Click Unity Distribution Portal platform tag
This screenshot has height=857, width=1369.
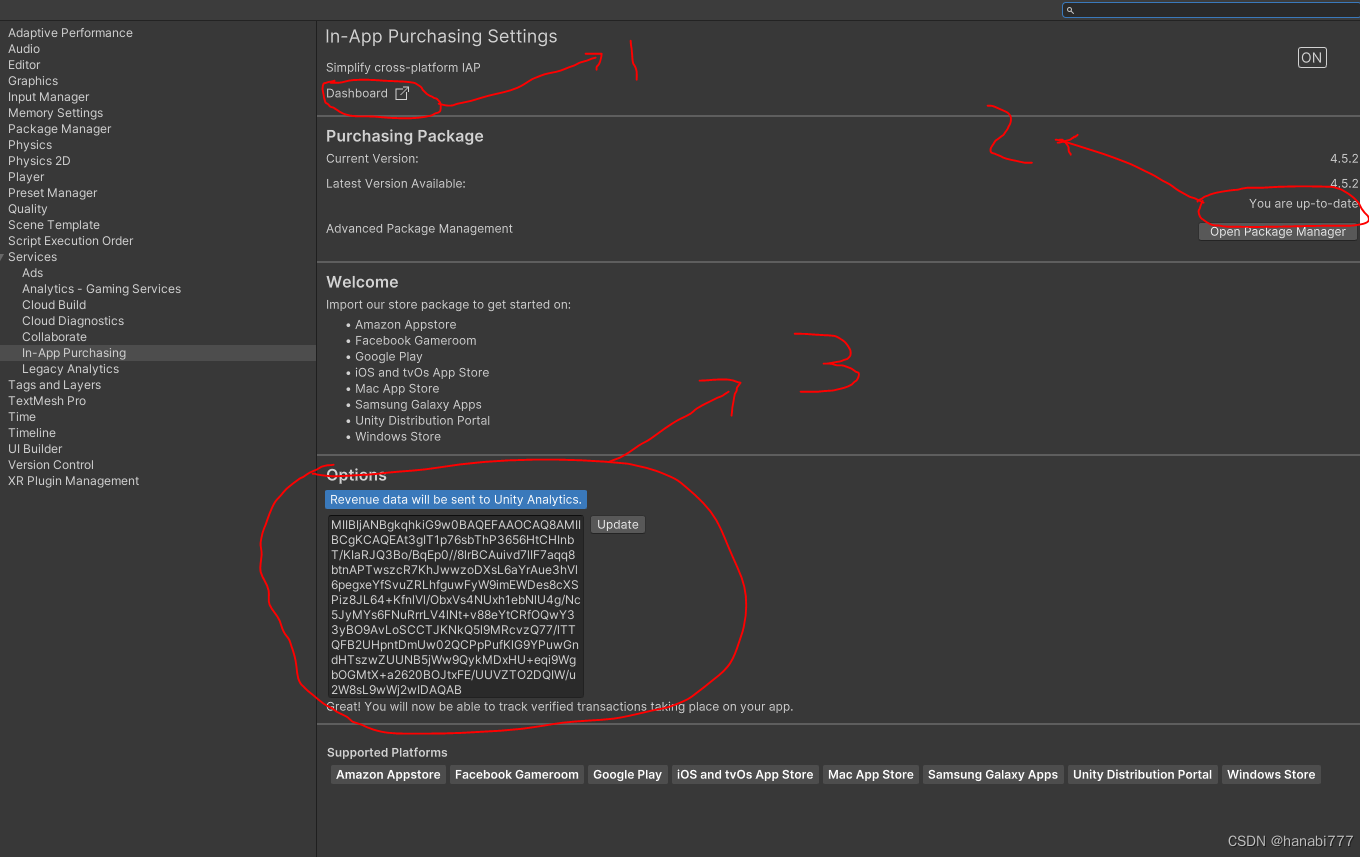[1143, 775]
